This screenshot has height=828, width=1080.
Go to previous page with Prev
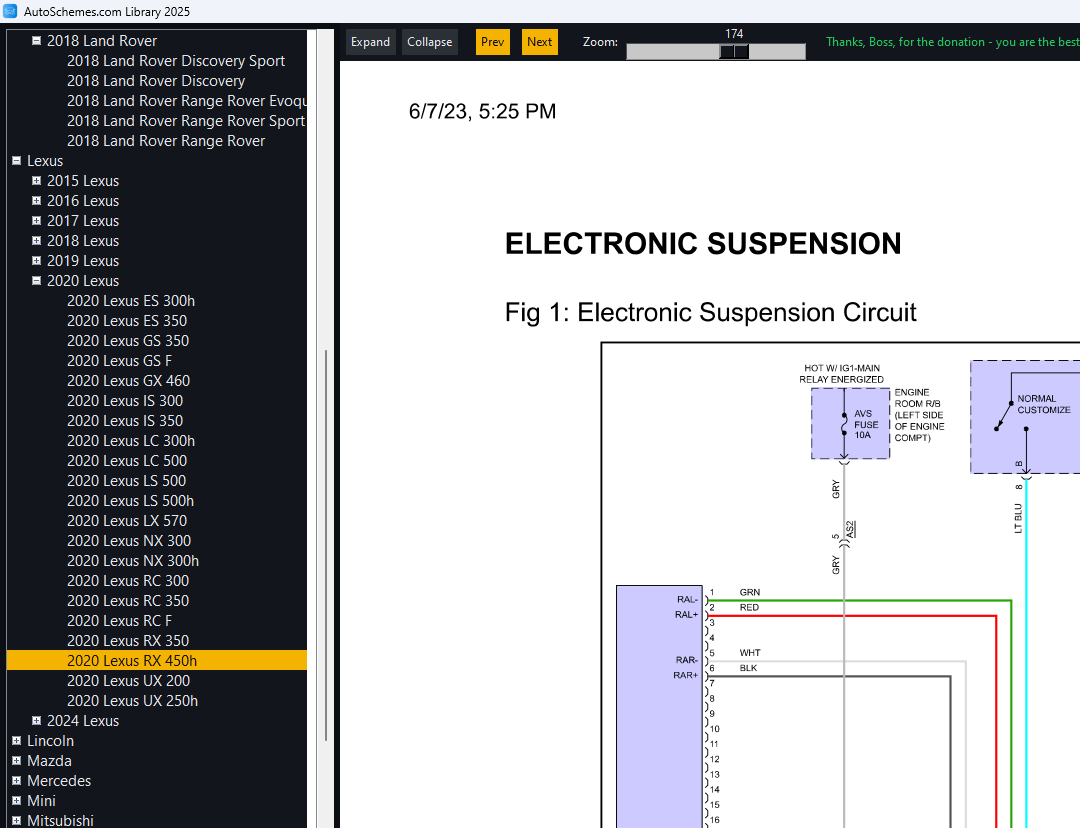click(492, 42)
